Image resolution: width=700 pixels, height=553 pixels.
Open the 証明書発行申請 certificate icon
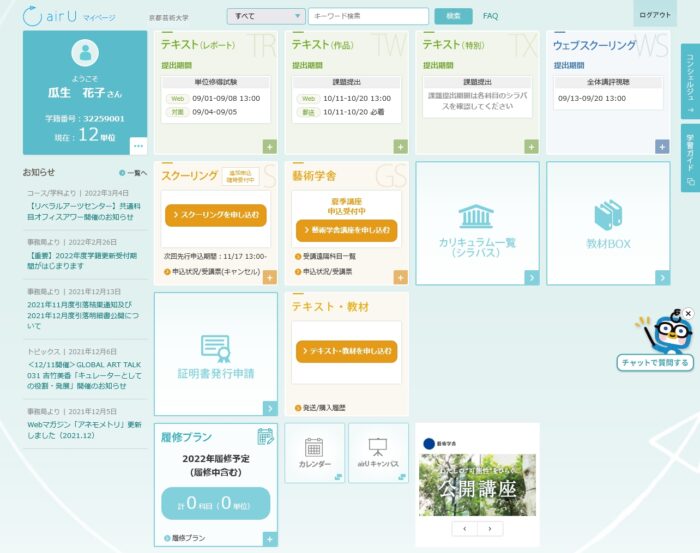pos(215,347)
